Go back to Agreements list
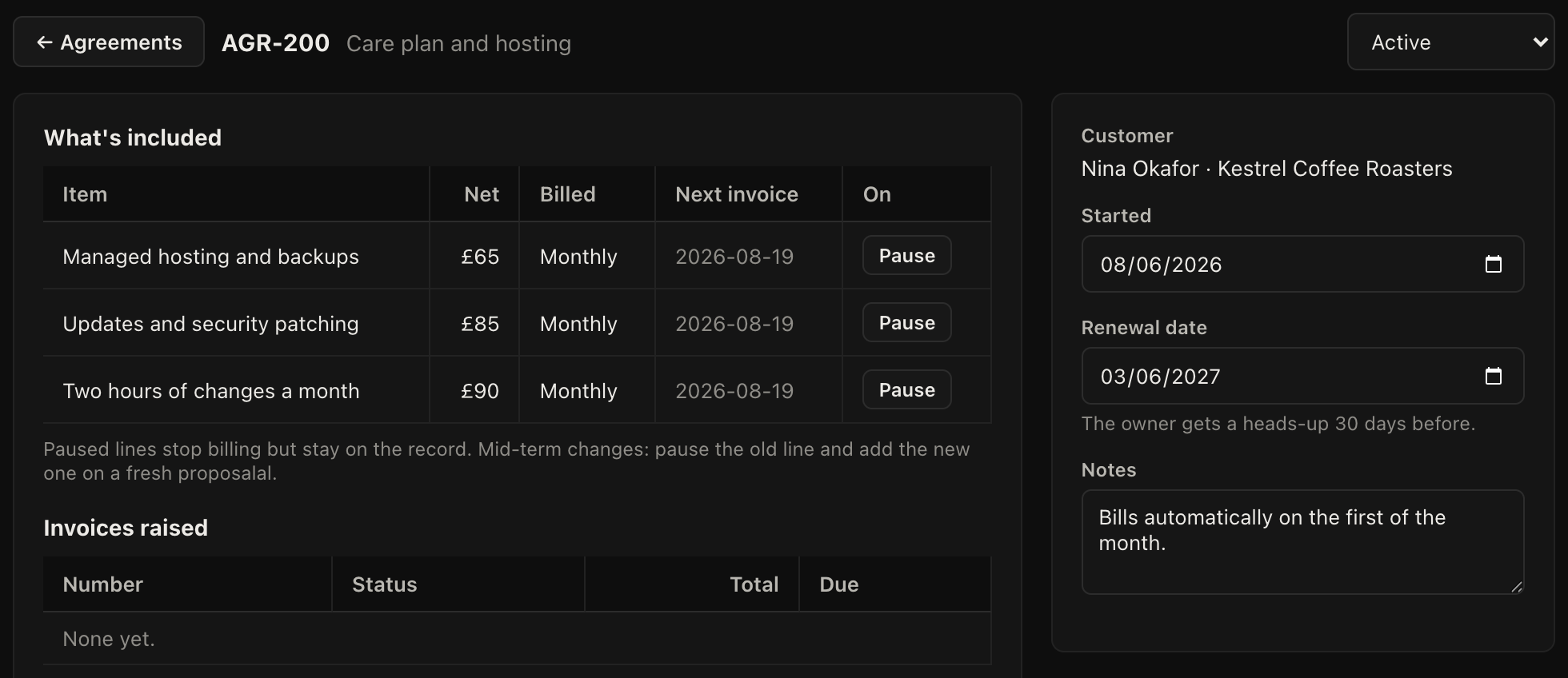 click(109, 42)
